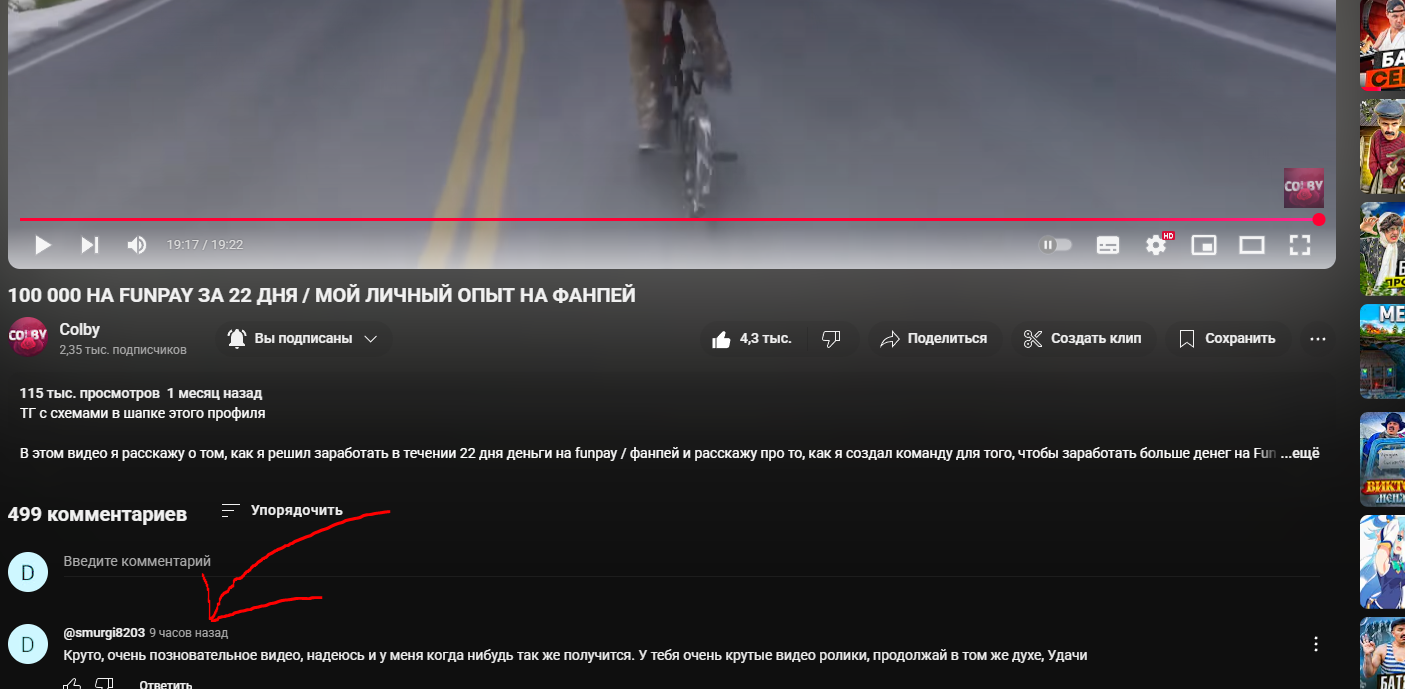This screenshot has width=1405, height=689.
Task: Click your D avatar beside the comment field
Action: (28, 572)
